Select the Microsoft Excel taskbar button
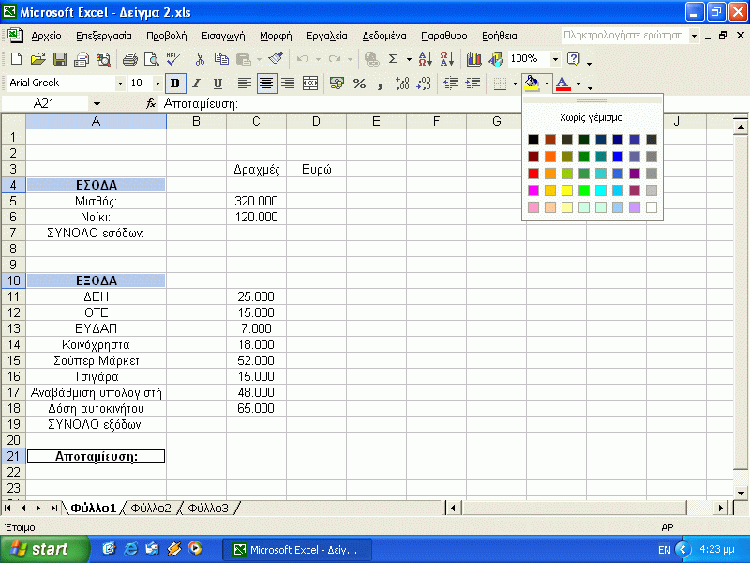Screen dimensions: 750x563 coord(296,550)
